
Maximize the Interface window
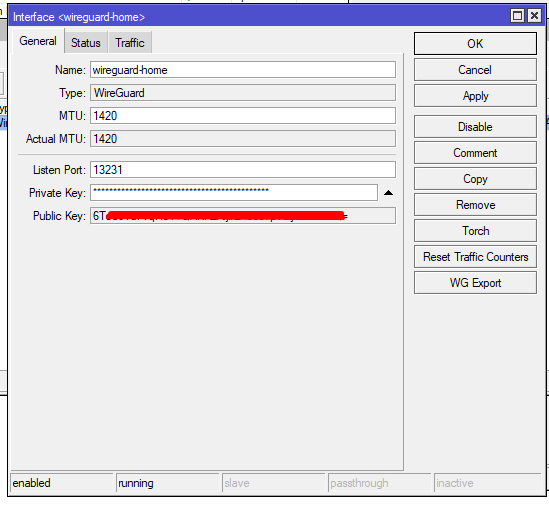(x=517, y=16)
